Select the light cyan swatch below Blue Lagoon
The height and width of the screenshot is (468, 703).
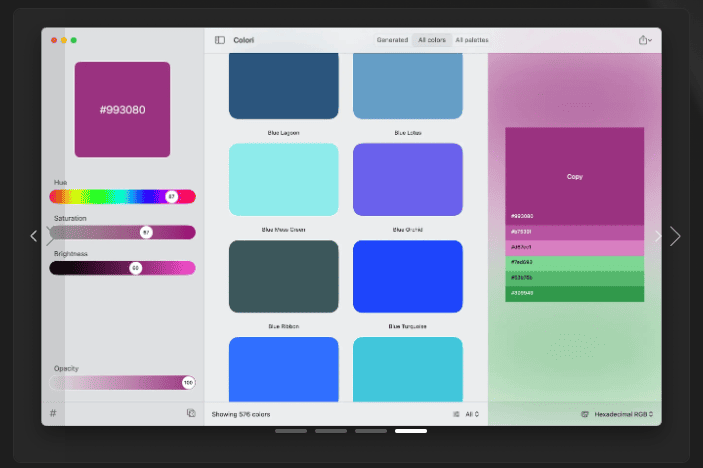click(x=284, y=180)
